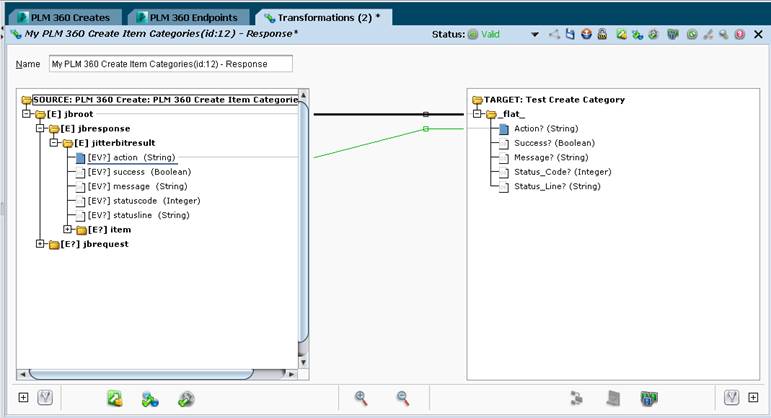Click the green round arrow icon in header
The image size is (771, 418).
click(692, 34)
